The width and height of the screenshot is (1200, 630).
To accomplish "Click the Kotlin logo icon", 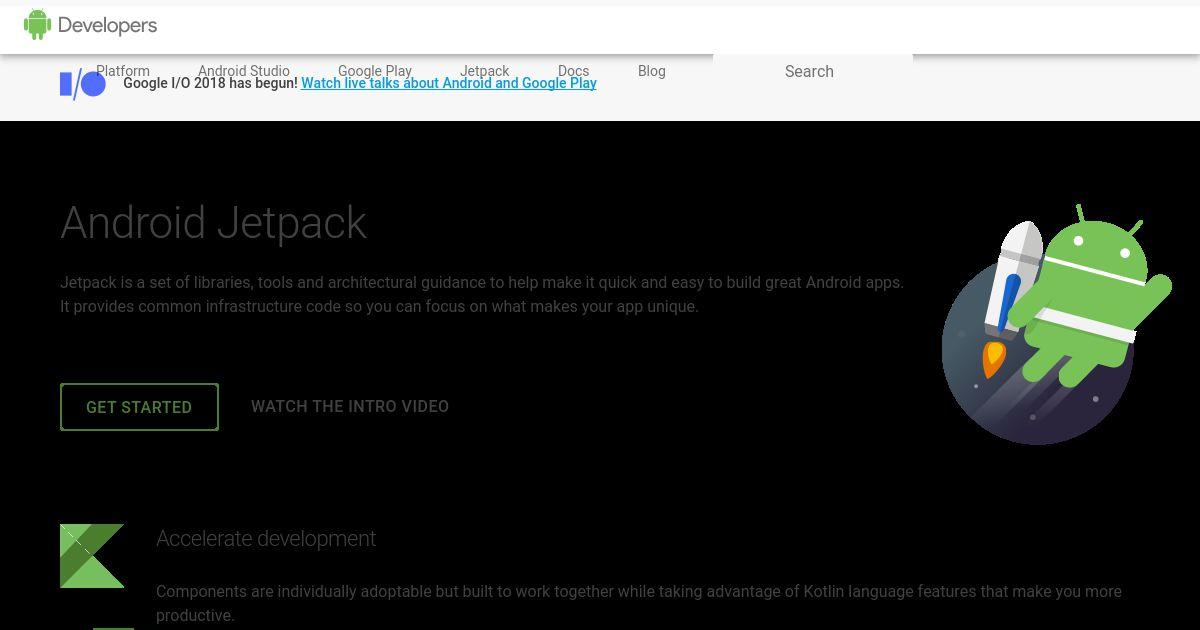I will (92, 556).
